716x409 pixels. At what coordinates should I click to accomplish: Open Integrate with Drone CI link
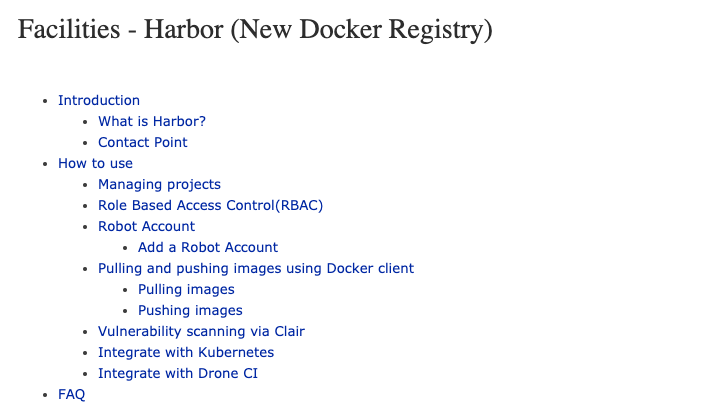click(178, 373)
